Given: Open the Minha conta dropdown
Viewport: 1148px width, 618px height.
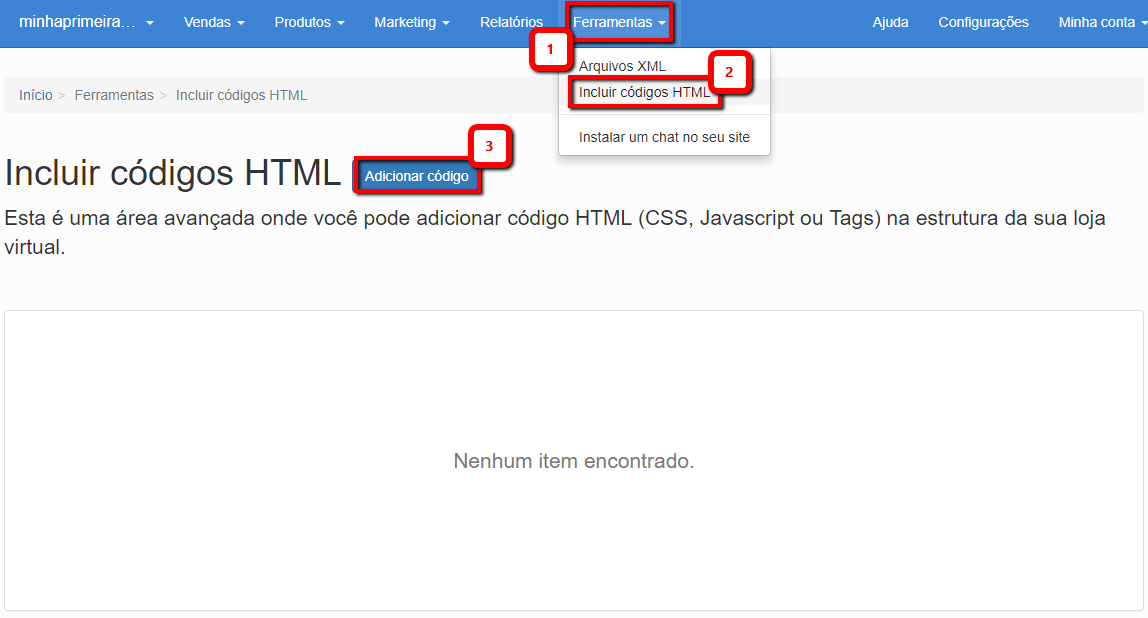Looking at the screenshot, I should [x=1102, y=23].
